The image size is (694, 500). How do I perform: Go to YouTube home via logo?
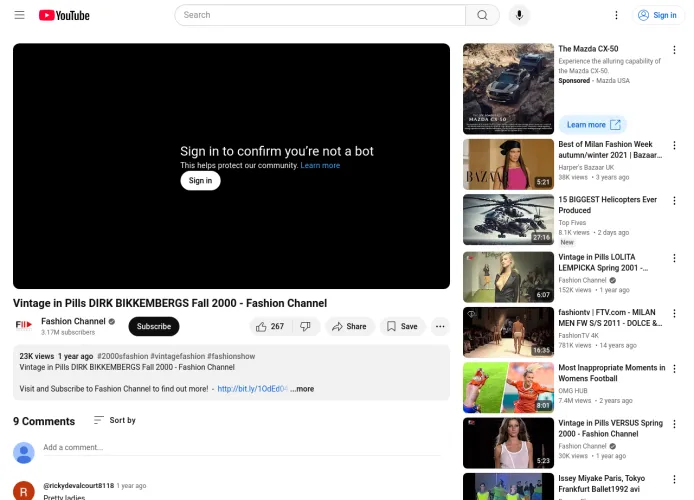[x=64, y=15]
